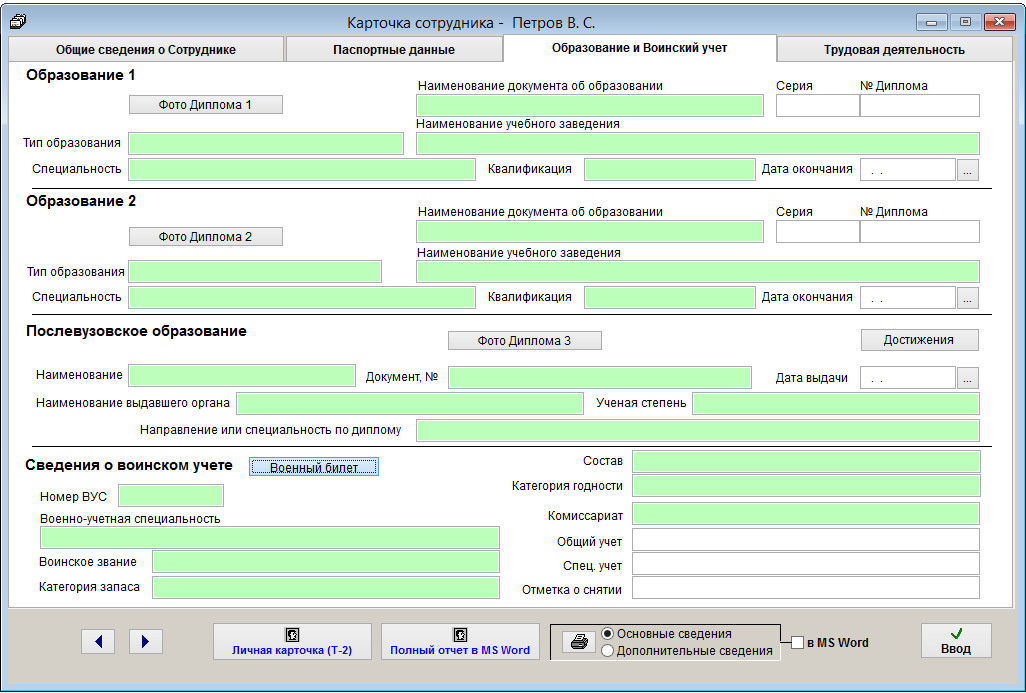The height and width of the screenshot is (693, 1026).
Task: Click the Ученая степень field
Action: coord(836,404)
